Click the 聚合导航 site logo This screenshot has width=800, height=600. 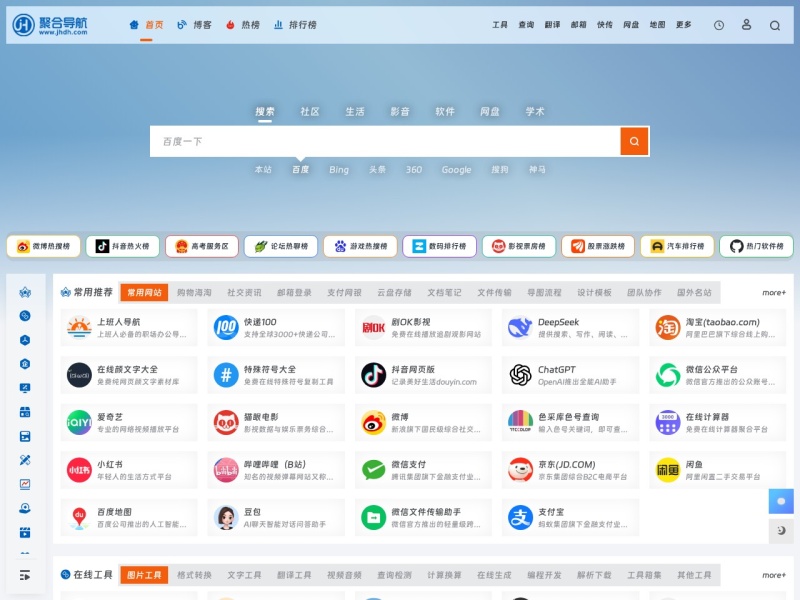click(50, 24)
